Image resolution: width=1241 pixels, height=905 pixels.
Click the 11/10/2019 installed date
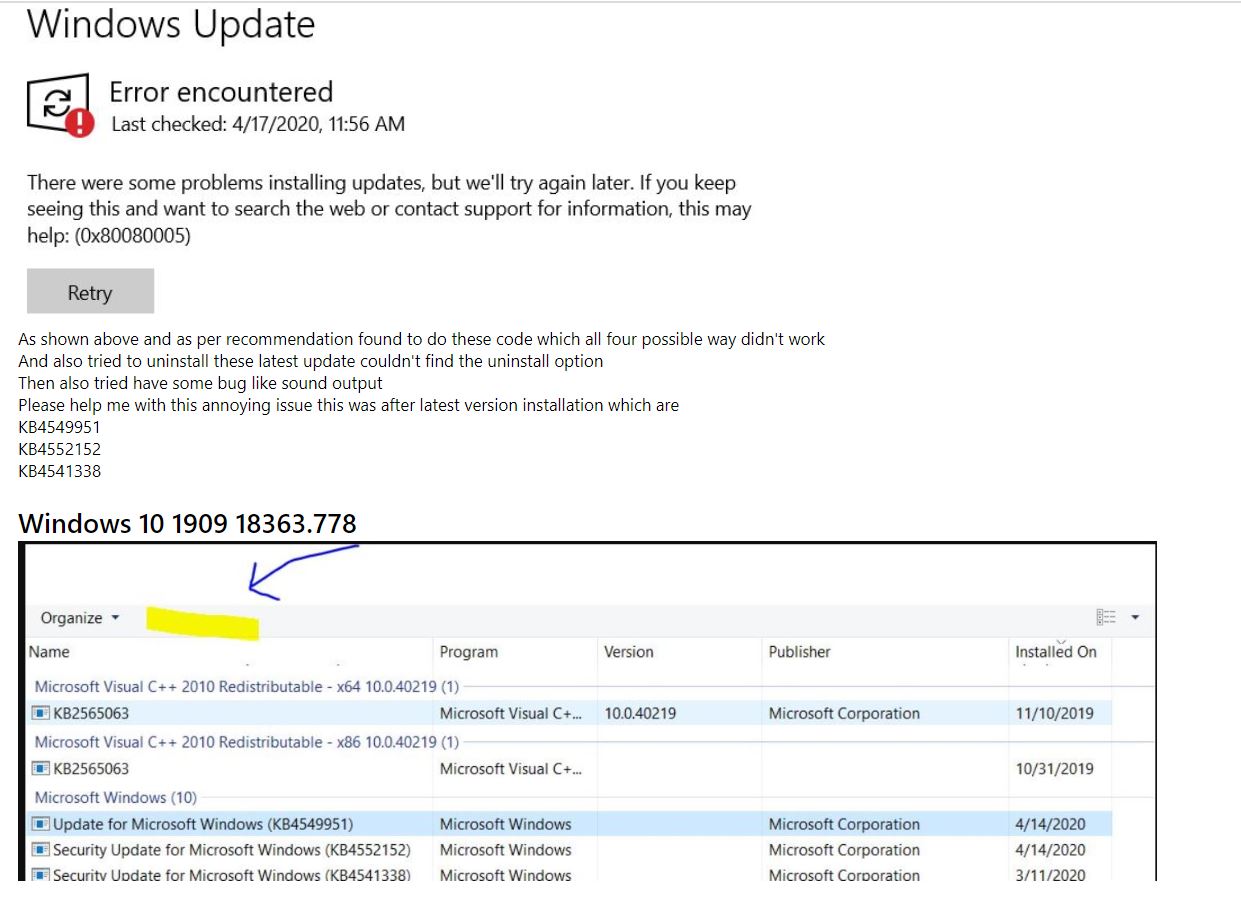pos(1054,714)
